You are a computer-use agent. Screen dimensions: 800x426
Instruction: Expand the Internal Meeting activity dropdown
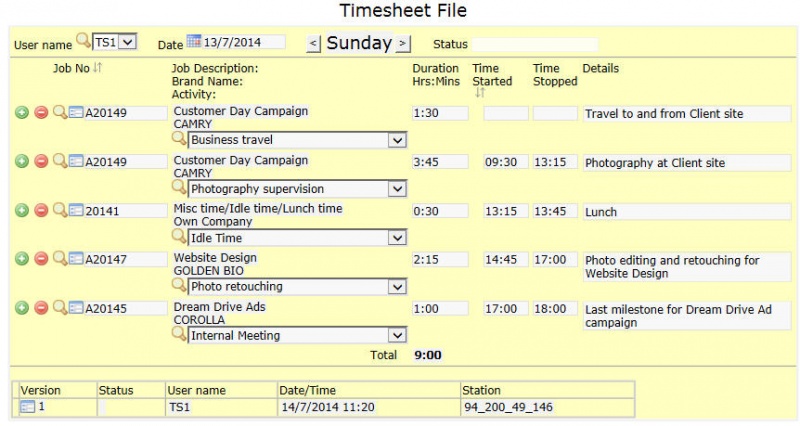(397, 335)
